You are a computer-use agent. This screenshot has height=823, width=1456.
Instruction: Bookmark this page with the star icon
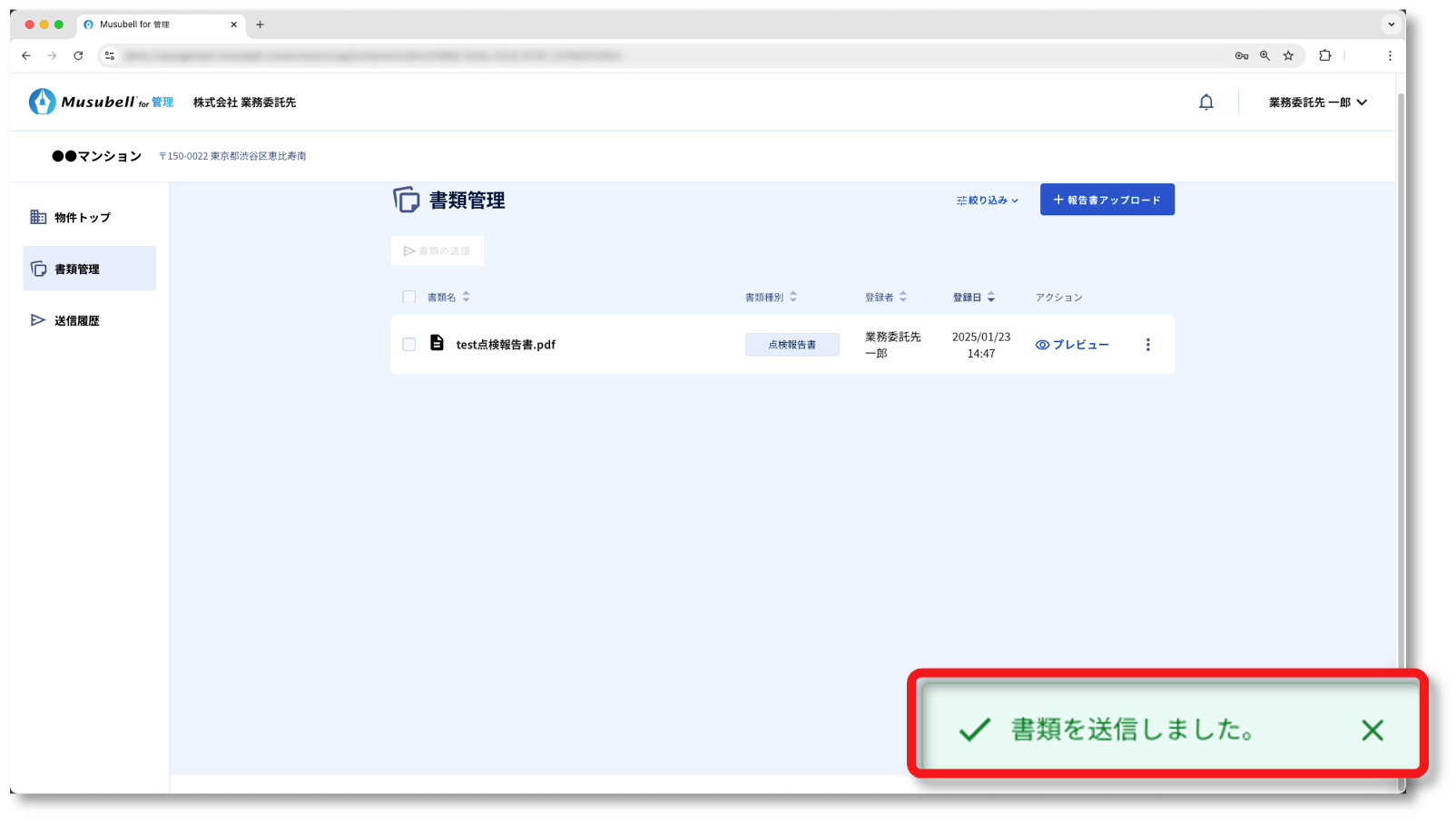click(1288, 55)
